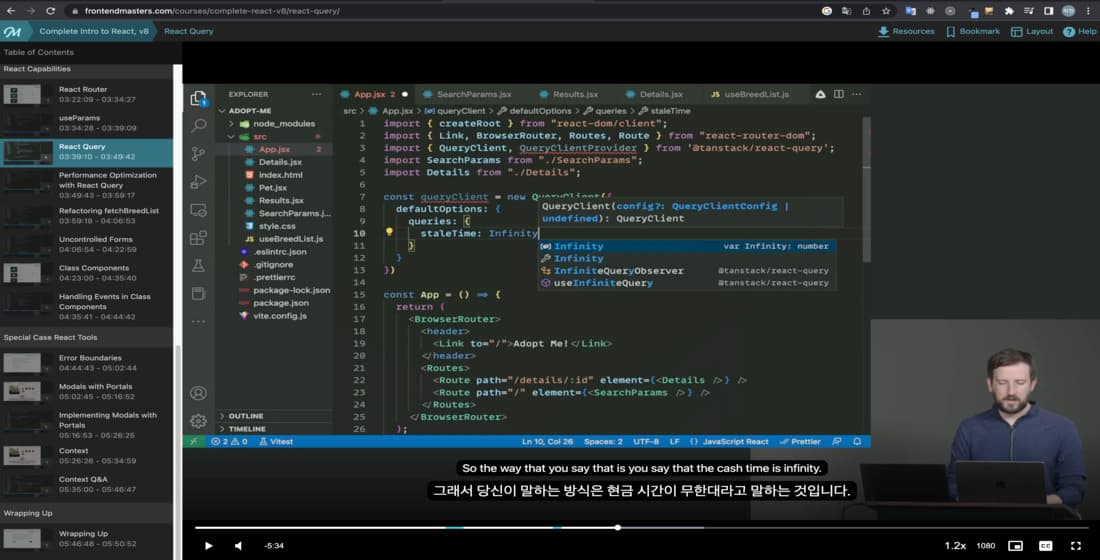Open Refactoring fetchBreedList lesson
The width and height of the screenshot is (1100, 560).
[x=86, y=216]
